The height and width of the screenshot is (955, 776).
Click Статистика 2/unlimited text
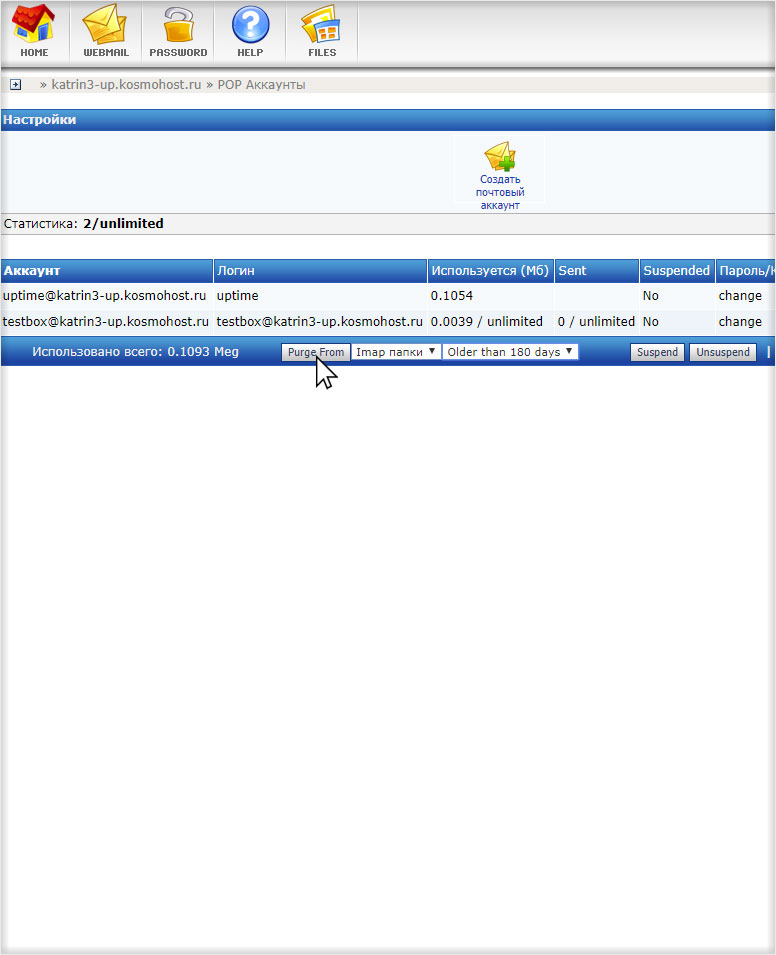[x=83, y=224]
